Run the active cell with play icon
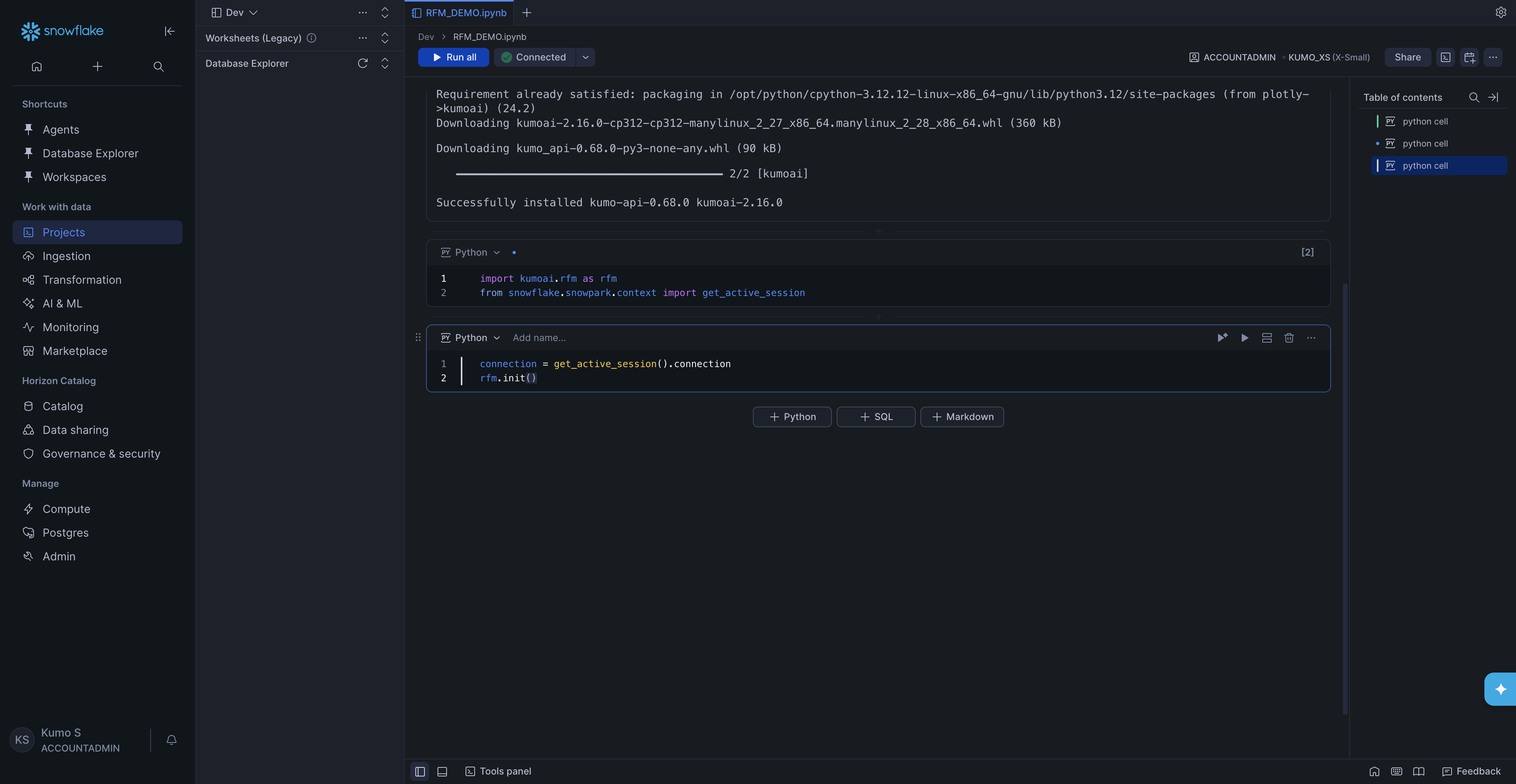This screenshot has width=1516, height=784. [1245, 337]
